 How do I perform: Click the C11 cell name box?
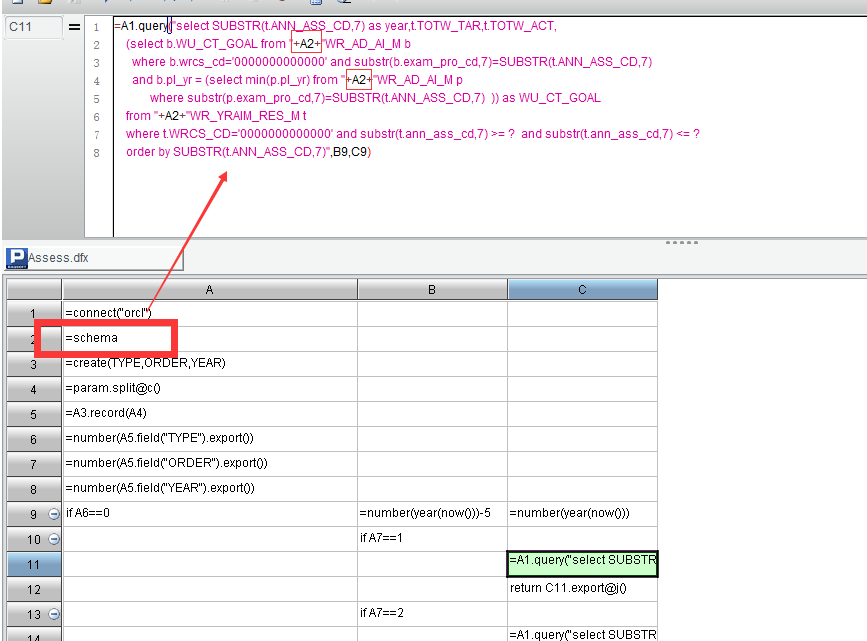[x=33, y=27]
